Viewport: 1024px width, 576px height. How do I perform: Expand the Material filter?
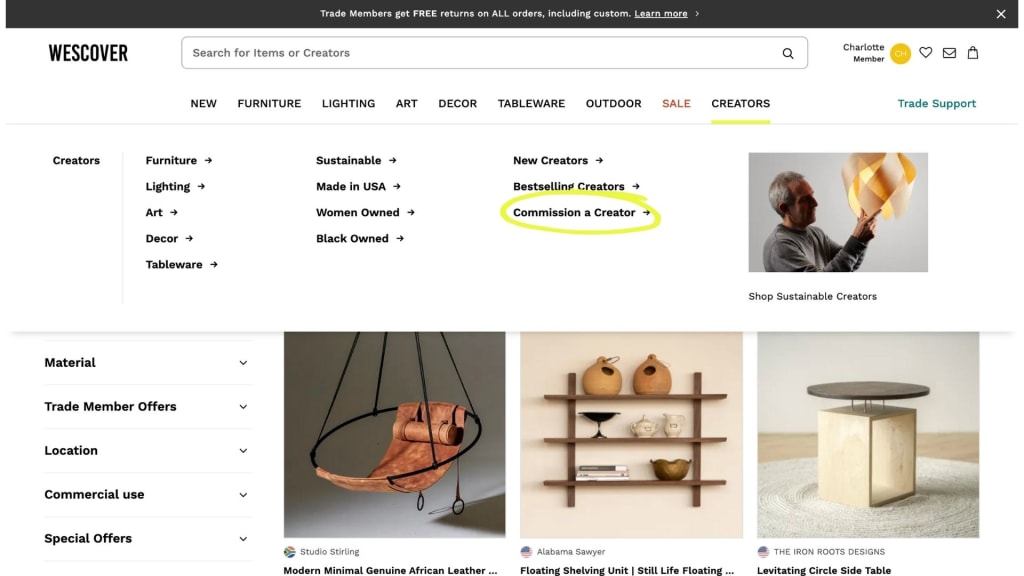coord(147,362)
